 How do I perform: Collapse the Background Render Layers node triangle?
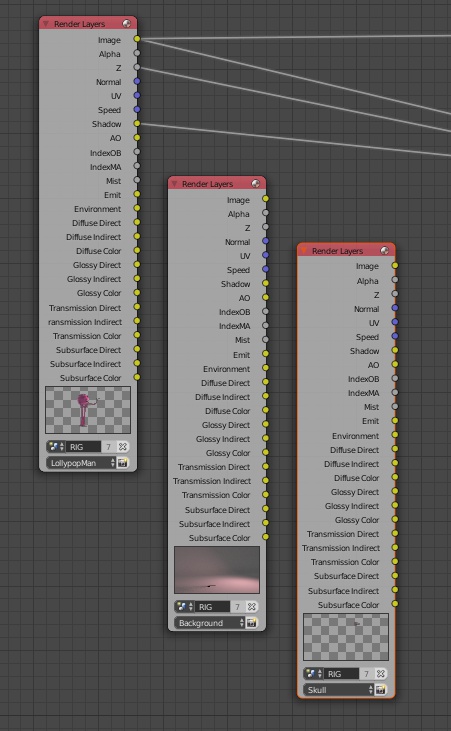(x=174, y=183)
